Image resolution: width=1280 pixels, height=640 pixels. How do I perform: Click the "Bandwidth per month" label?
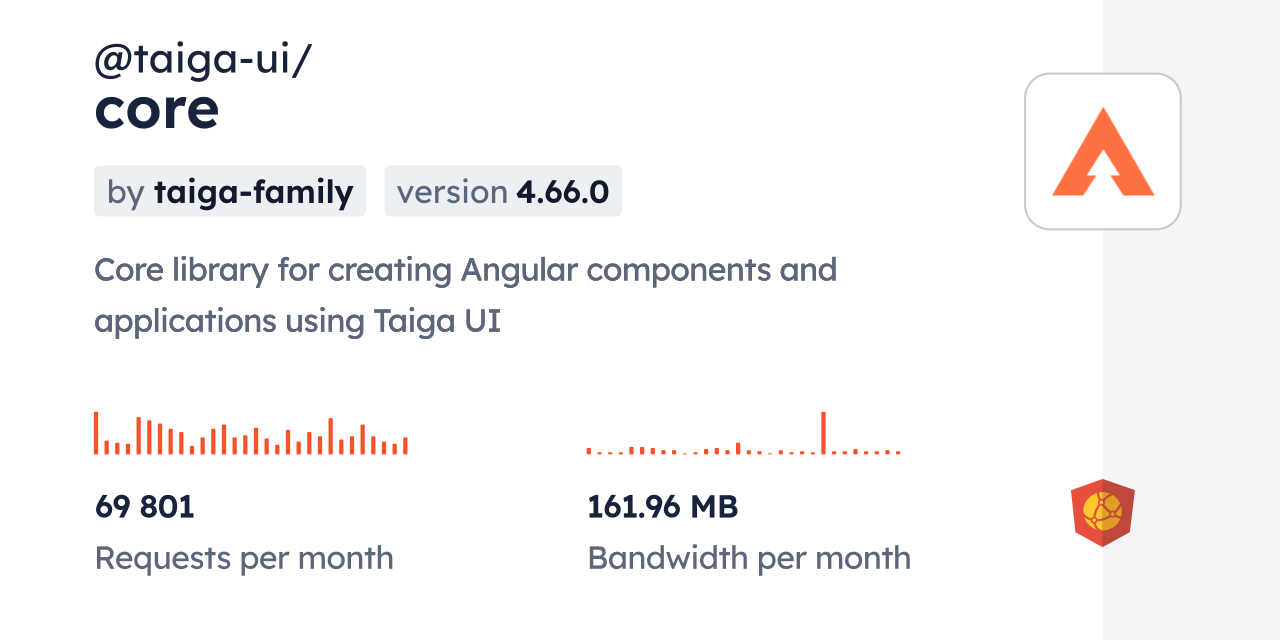[x=749, y=558]
